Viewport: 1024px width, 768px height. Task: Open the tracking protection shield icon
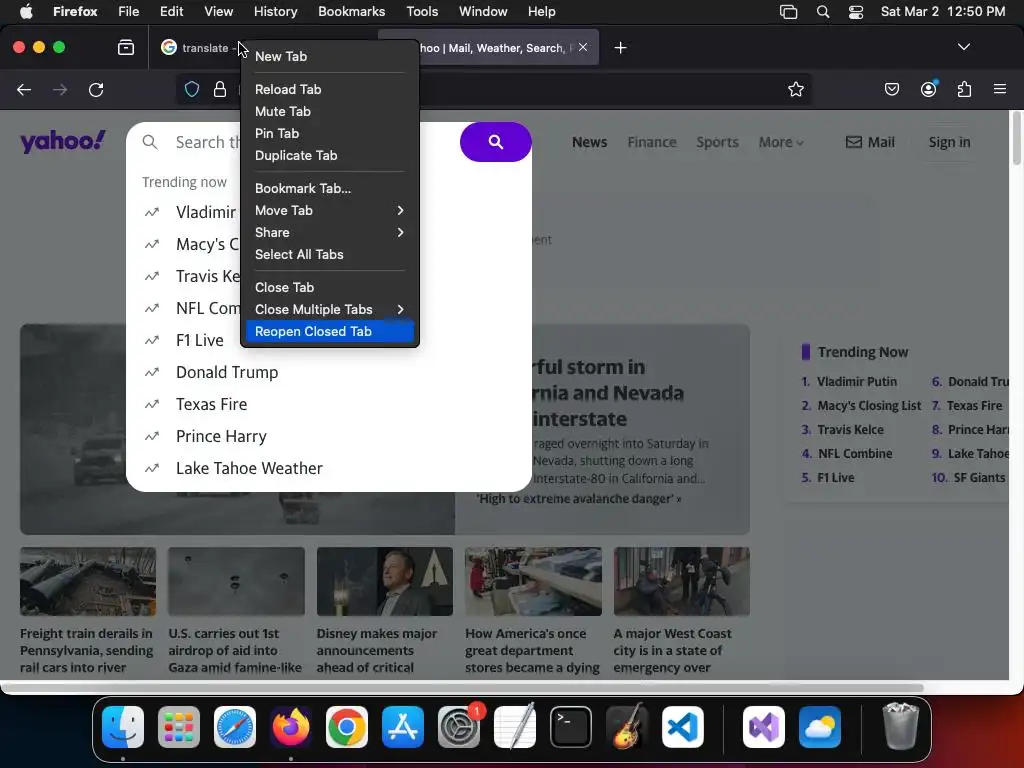tap(191, 89)
